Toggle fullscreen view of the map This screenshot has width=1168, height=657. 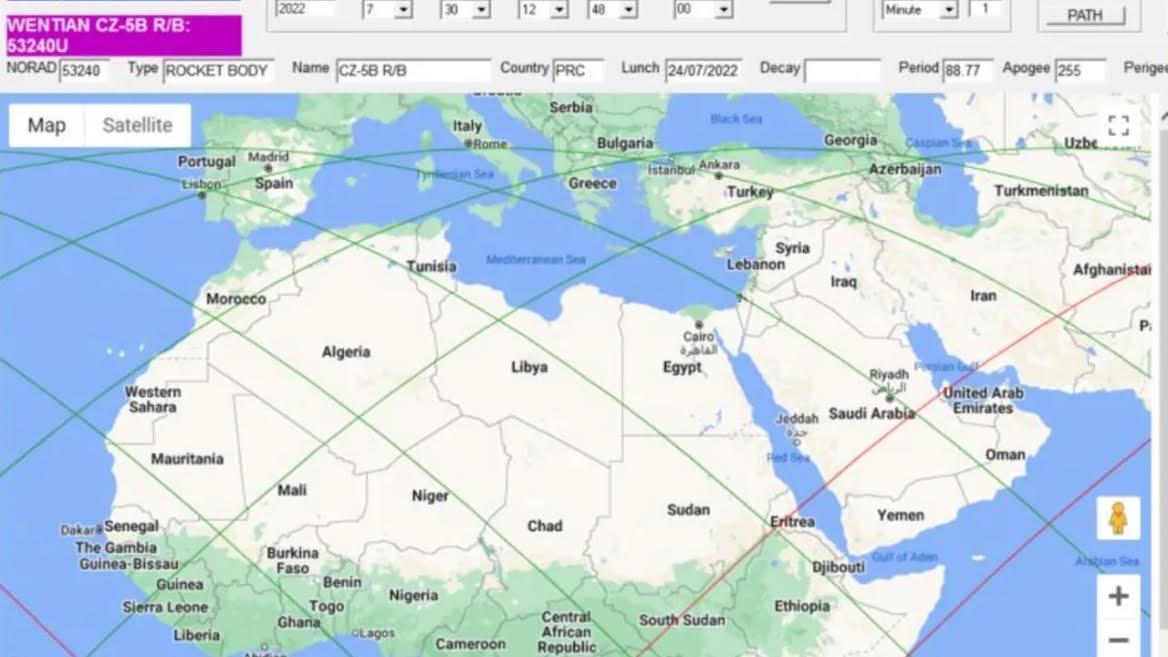pos(1118,125)
